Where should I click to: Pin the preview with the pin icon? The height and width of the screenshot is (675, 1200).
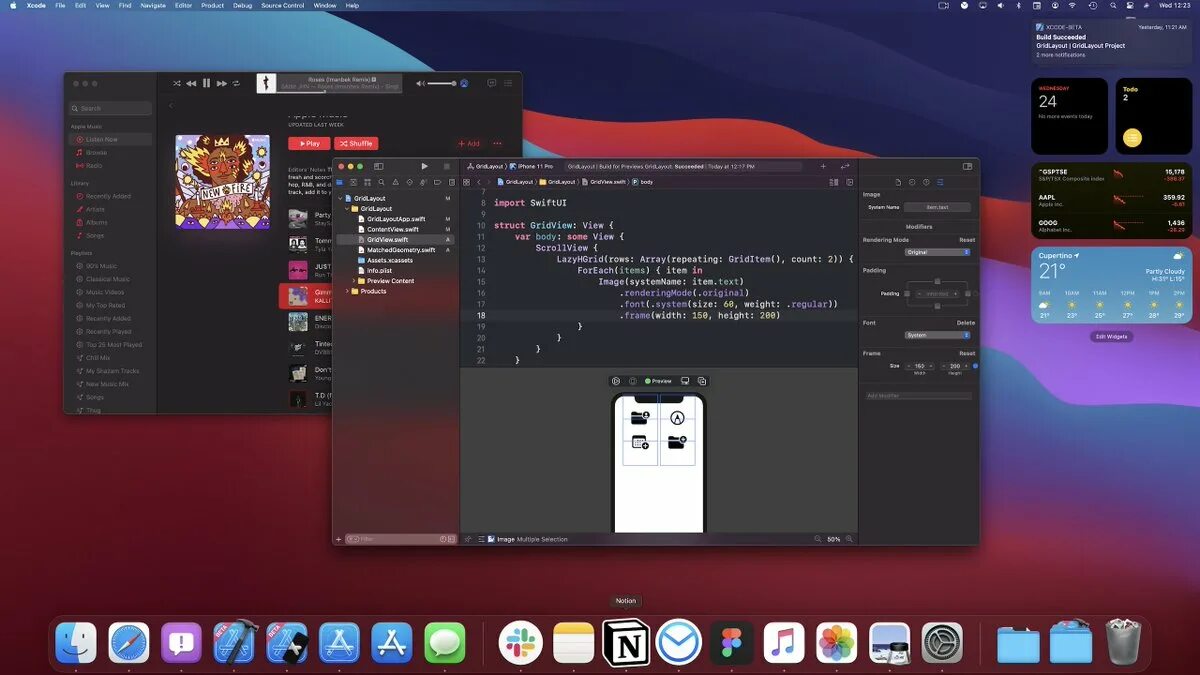(x=467, y=539)
